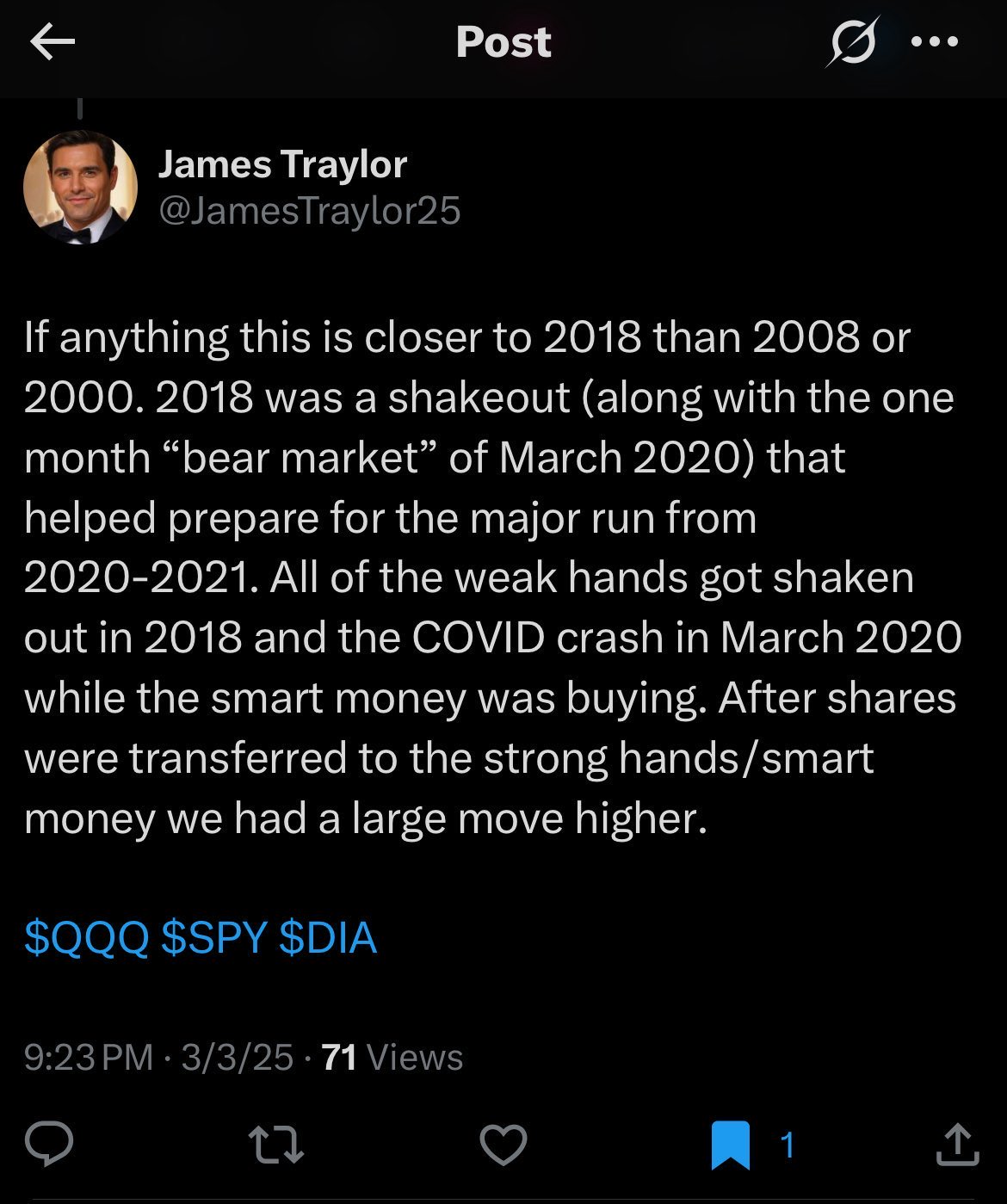This screenshot has height=1204, width=1007.
Task: Open the three-dot more options menu
Action: tap(934, 41)
